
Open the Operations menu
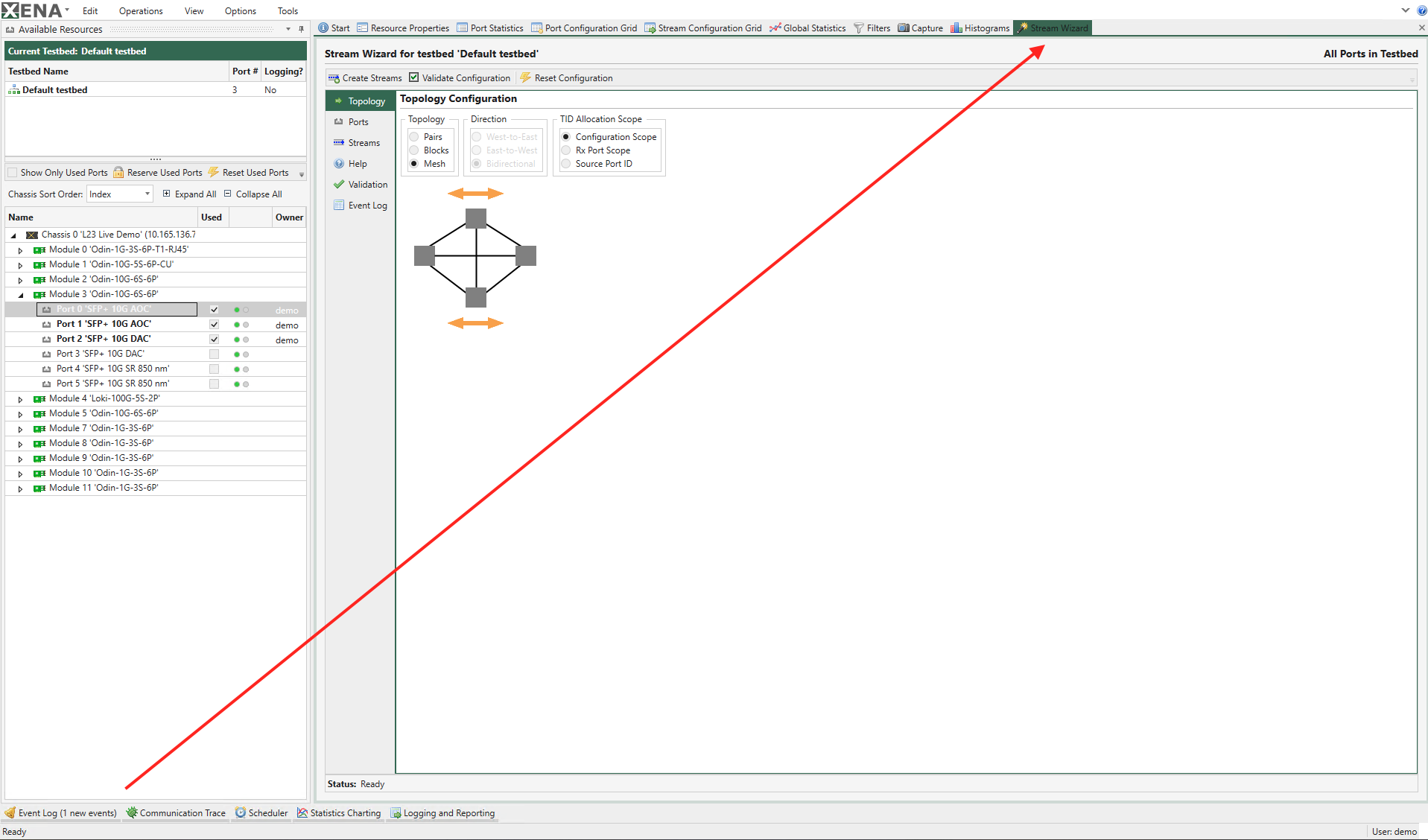(141, 10)
